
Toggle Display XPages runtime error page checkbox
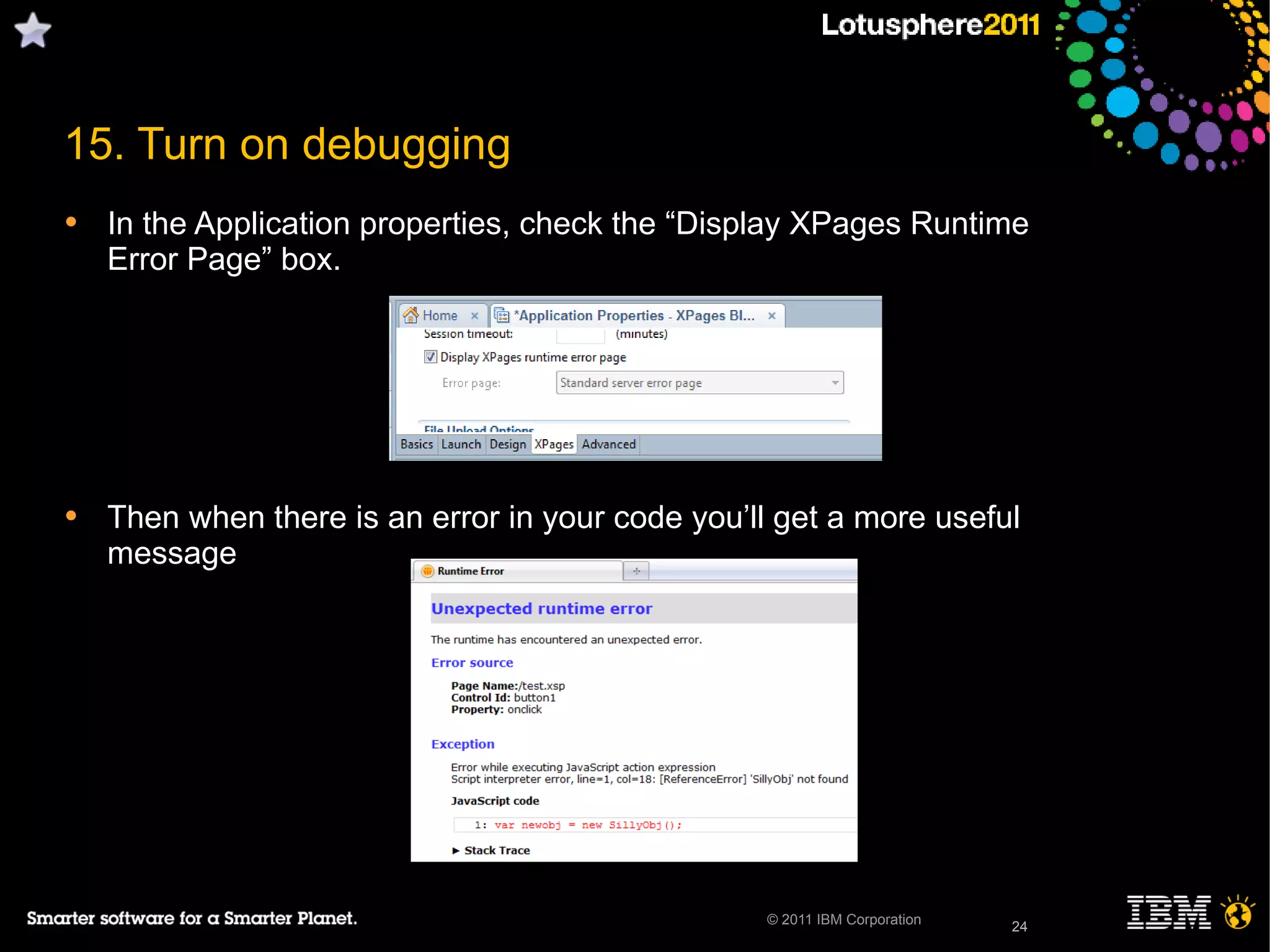click(x=430, y=357)
